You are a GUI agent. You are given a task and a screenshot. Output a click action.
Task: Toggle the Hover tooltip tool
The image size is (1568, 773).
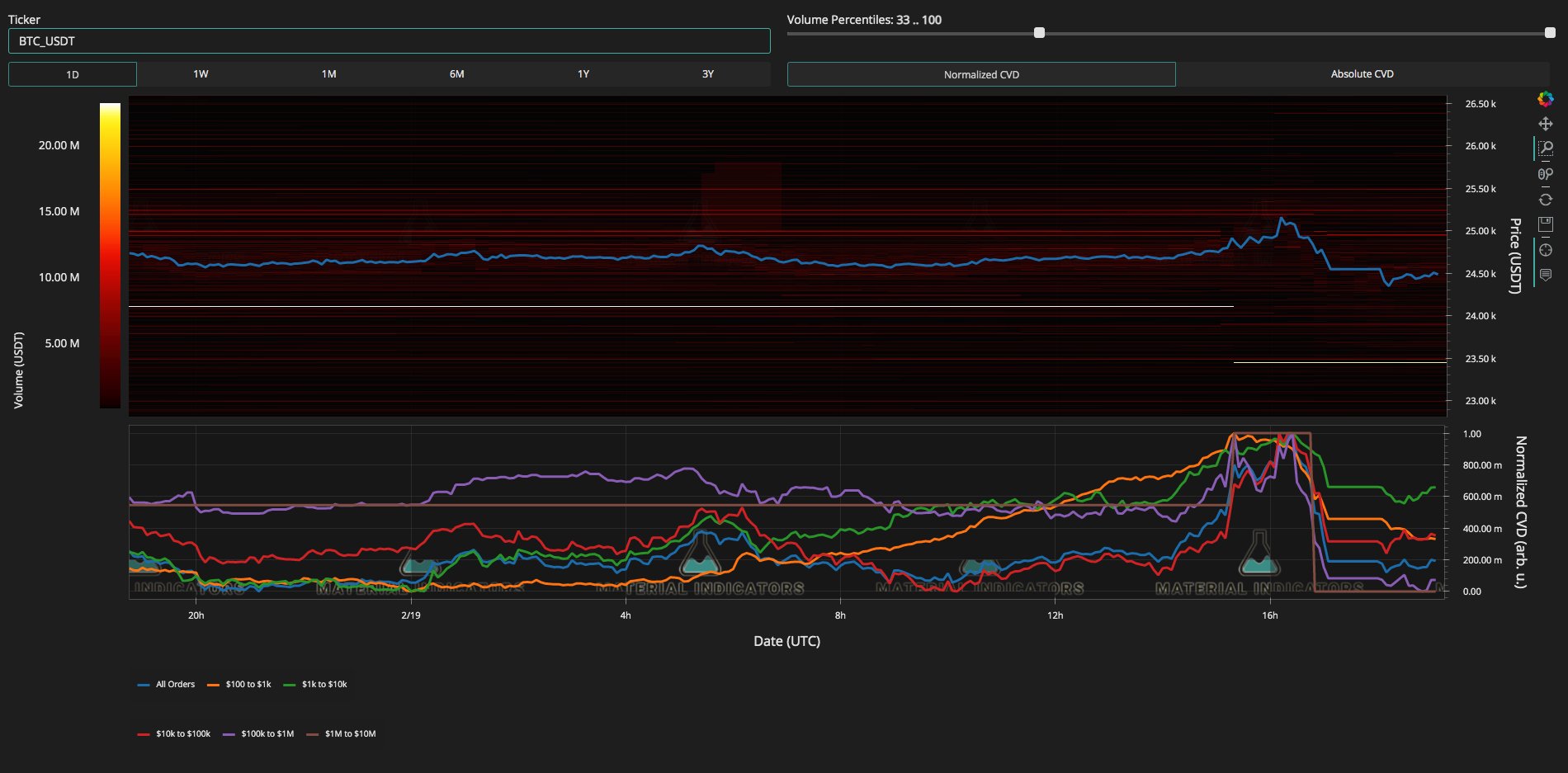tap(1546, 275)
